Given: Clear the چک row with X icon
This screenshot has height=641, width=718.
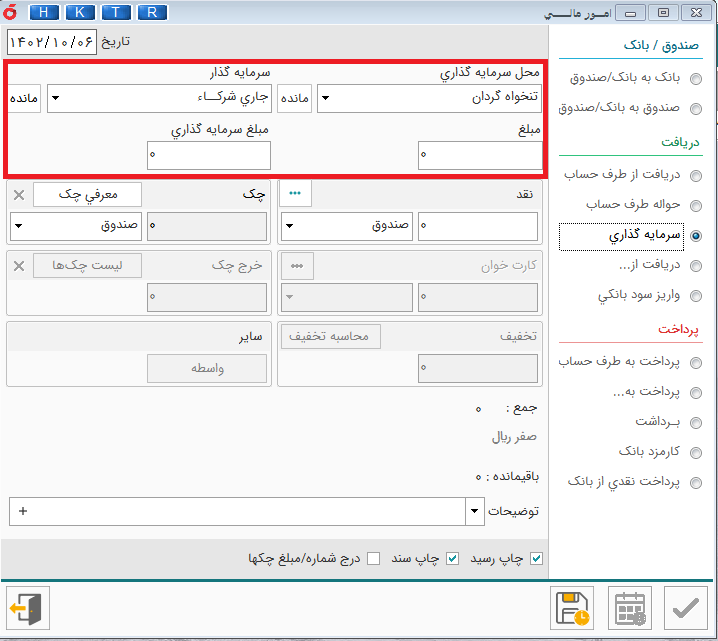Looking at the screenshot, I should [x=19, y=194].
